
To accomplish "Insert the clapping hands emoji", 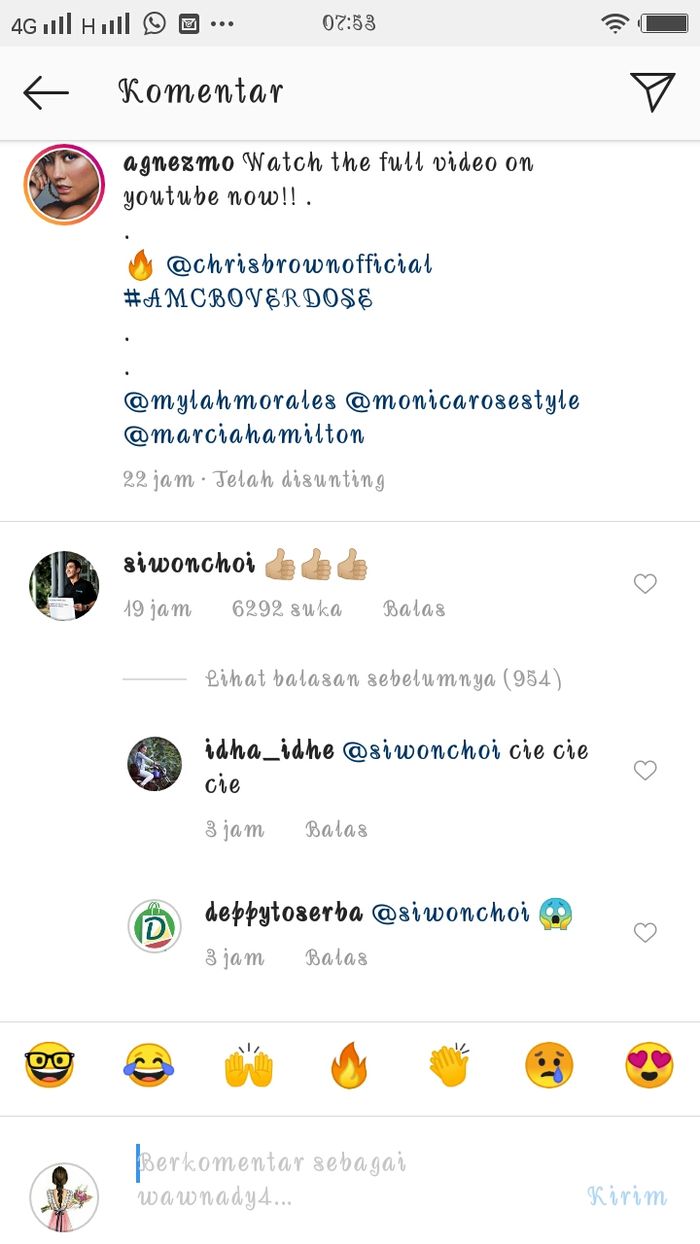I will point(449,1066).
